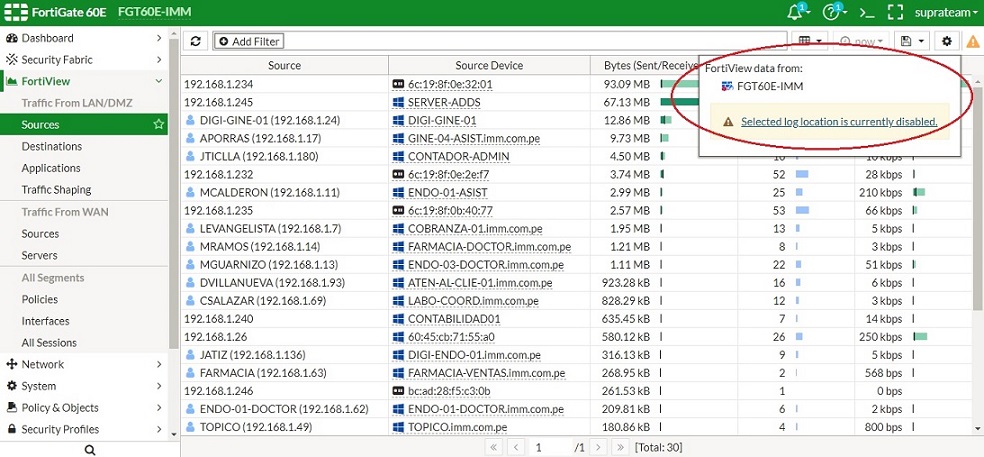Click the orange warning triangle icon
The image size is (984, 457).
[x=972, y=42]
